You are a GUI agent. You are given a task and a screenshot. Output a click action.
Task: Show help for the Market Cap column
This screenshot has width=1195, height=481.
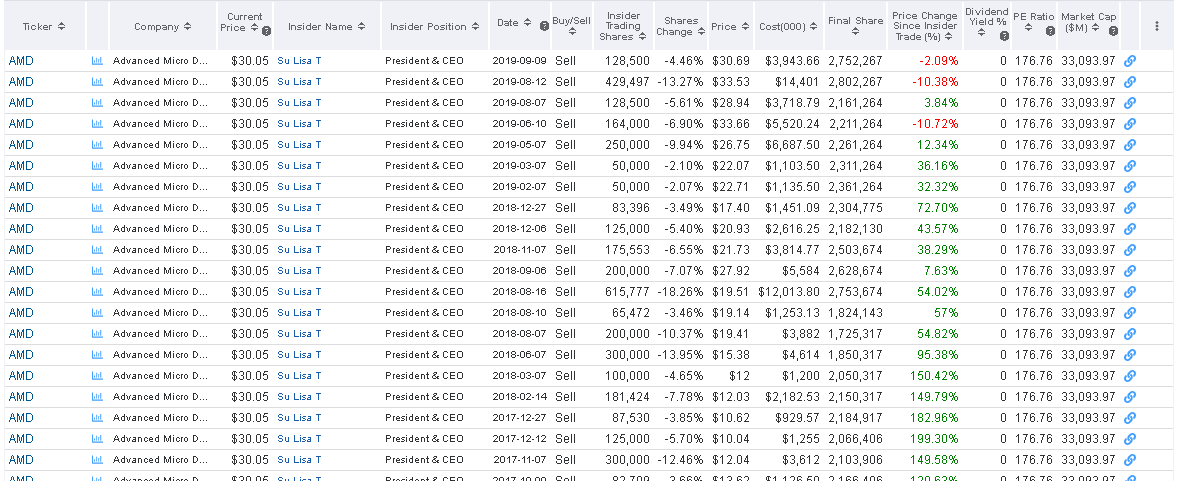click(1113, 31)
